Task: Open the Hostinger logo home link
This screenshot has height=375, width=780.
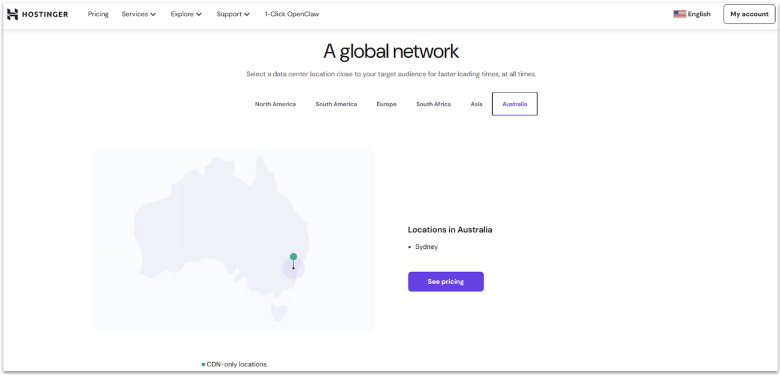Action: click(37, 14)
